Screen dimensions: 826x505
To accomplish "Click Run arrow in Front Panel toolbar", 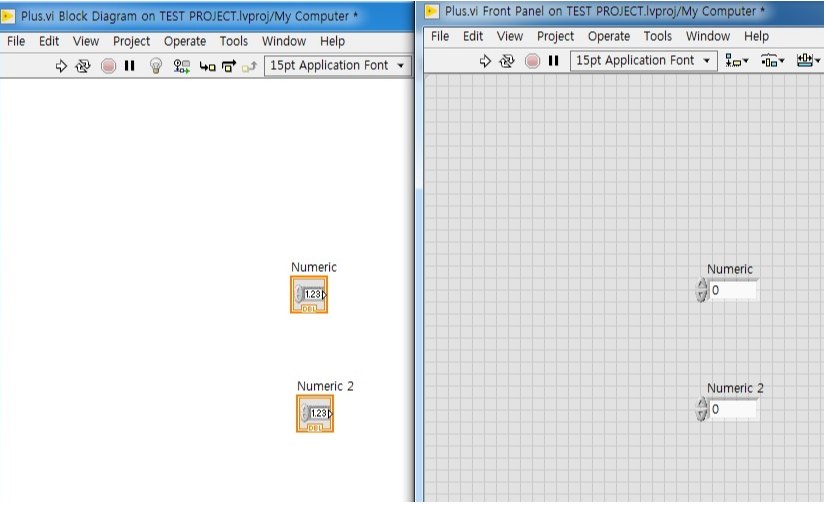I will 485,61.
